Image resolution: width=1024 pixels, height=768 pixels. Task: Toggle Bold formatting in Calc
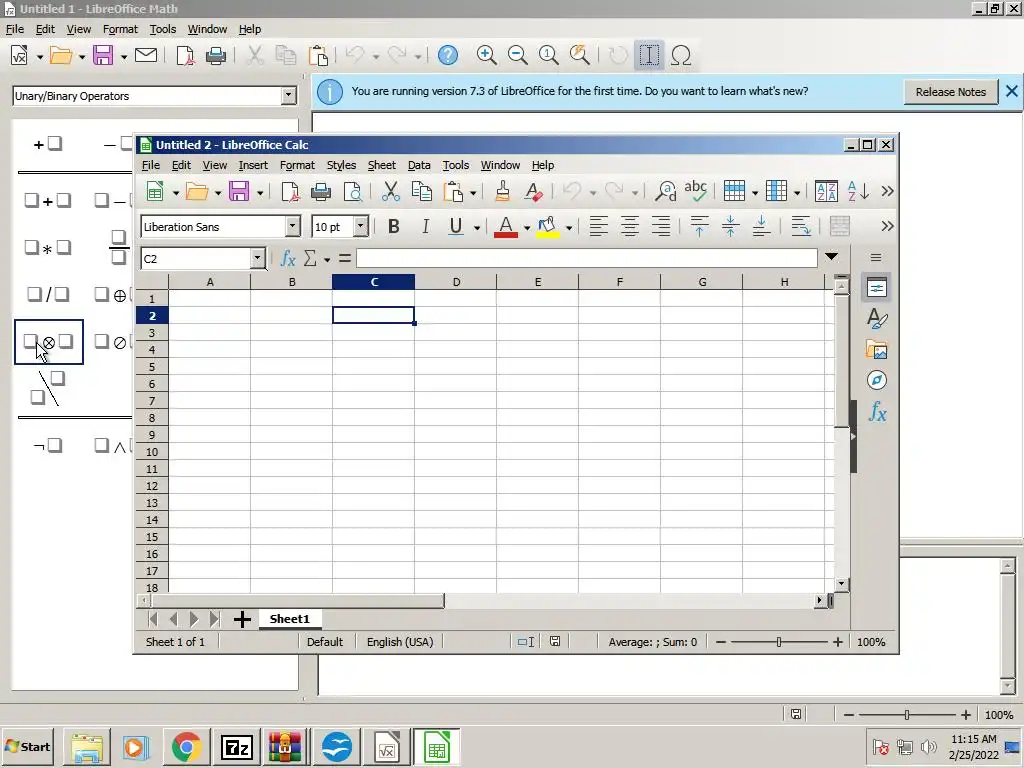393,227
